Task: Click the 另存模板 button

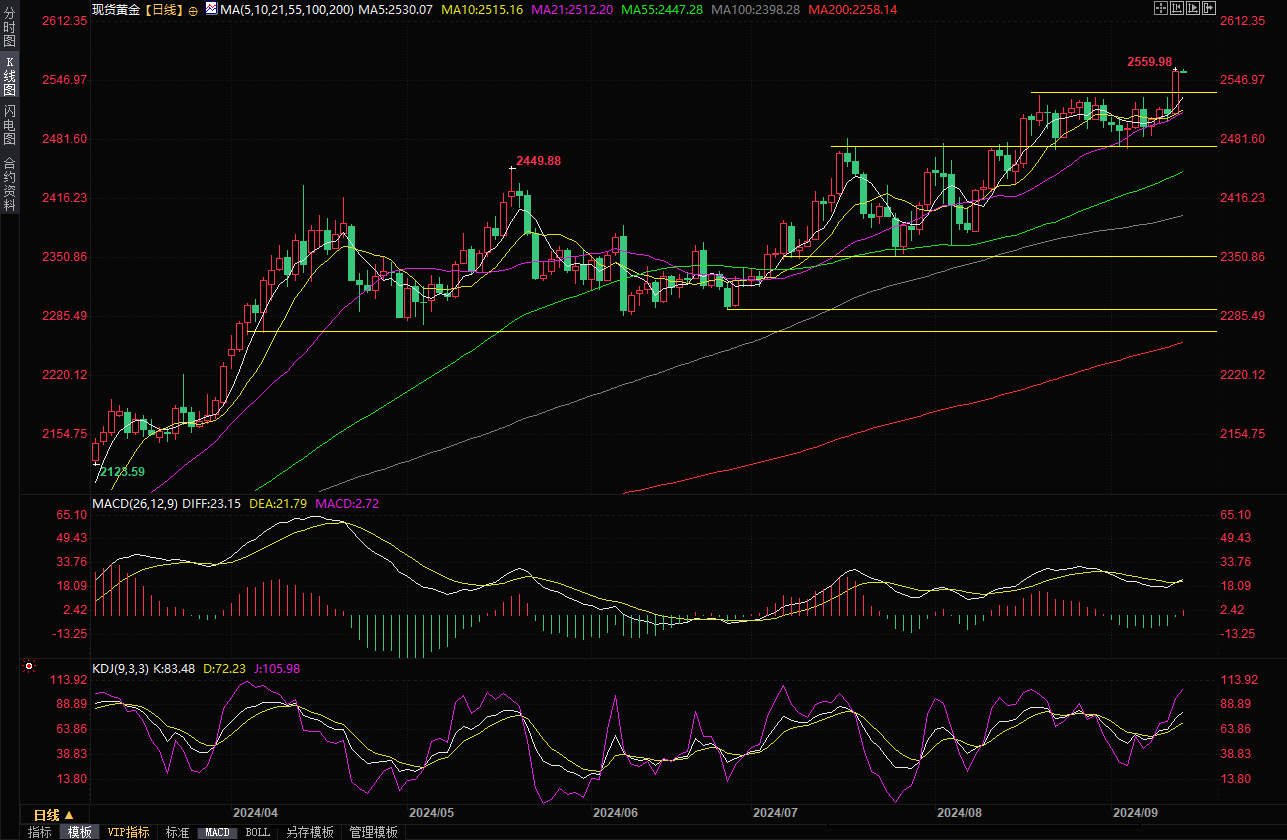Action: [x=309, y=832]
